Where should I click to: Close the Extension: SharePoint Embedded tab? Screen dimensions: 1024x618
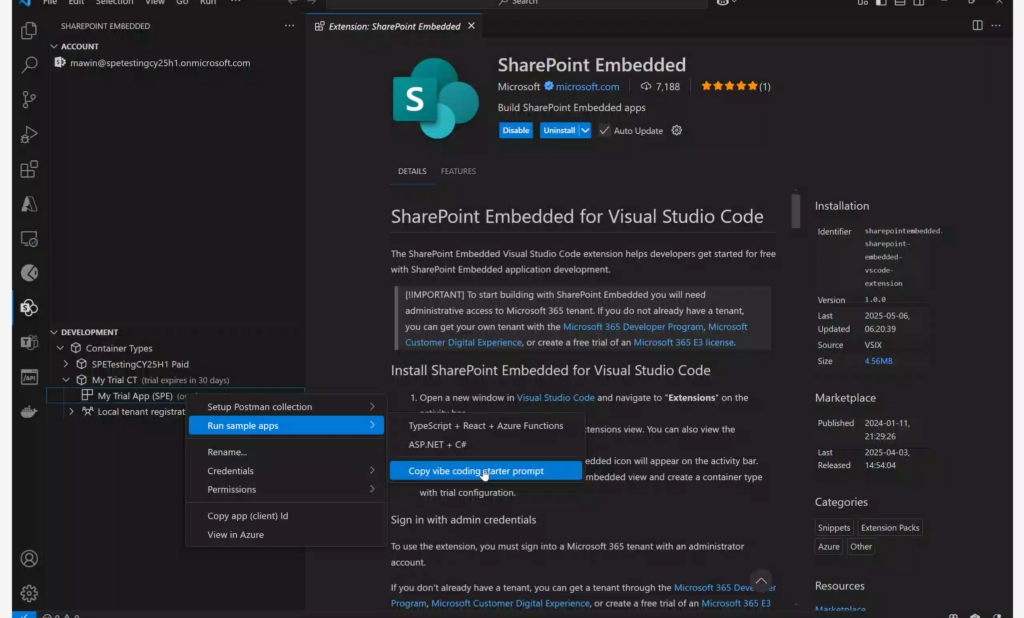471,25
